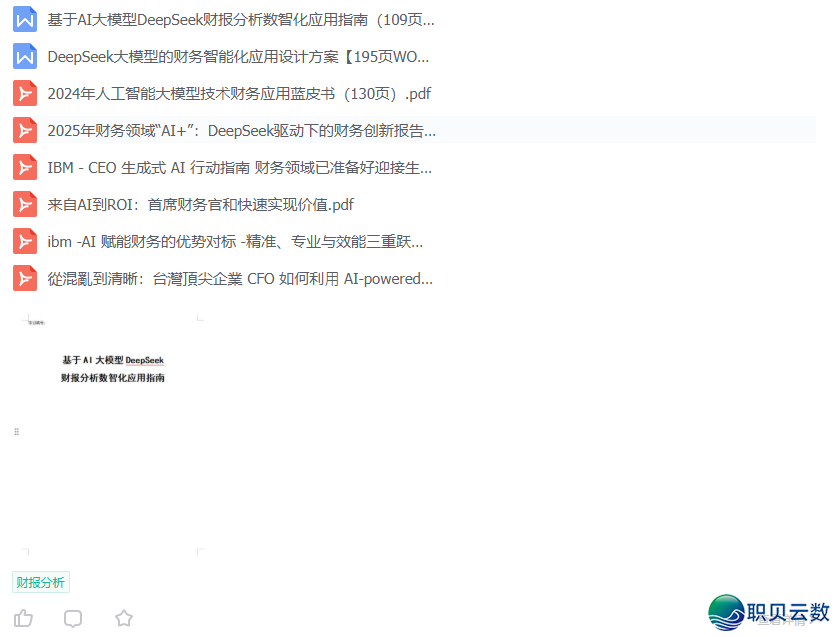Image resolution: width=837 pixels, height=637 pixels.
Task: Open the document cover preview thumbnail
Action: [112, 435]
